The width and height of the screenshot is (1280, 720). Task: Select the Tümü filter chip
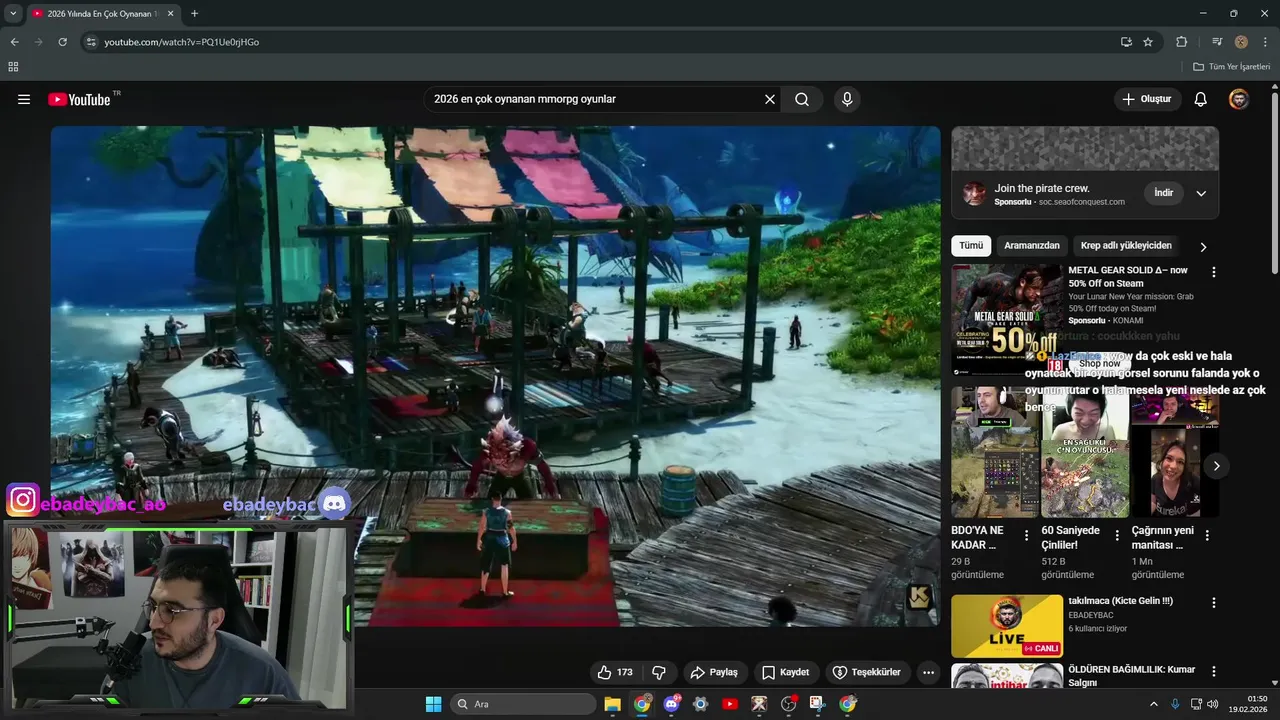971,246
